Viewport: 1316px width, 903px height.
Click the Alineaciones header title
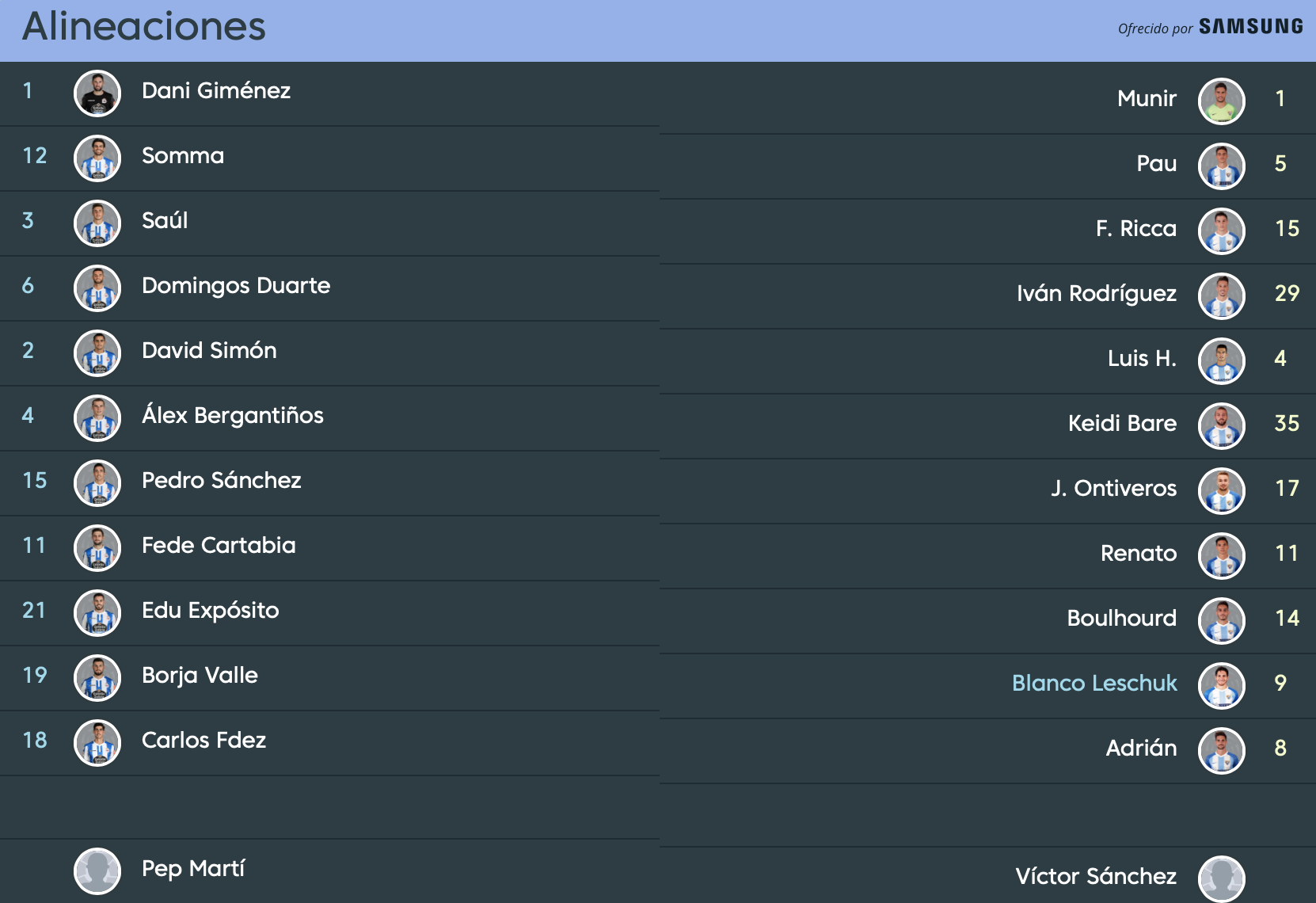click(144, 26)
